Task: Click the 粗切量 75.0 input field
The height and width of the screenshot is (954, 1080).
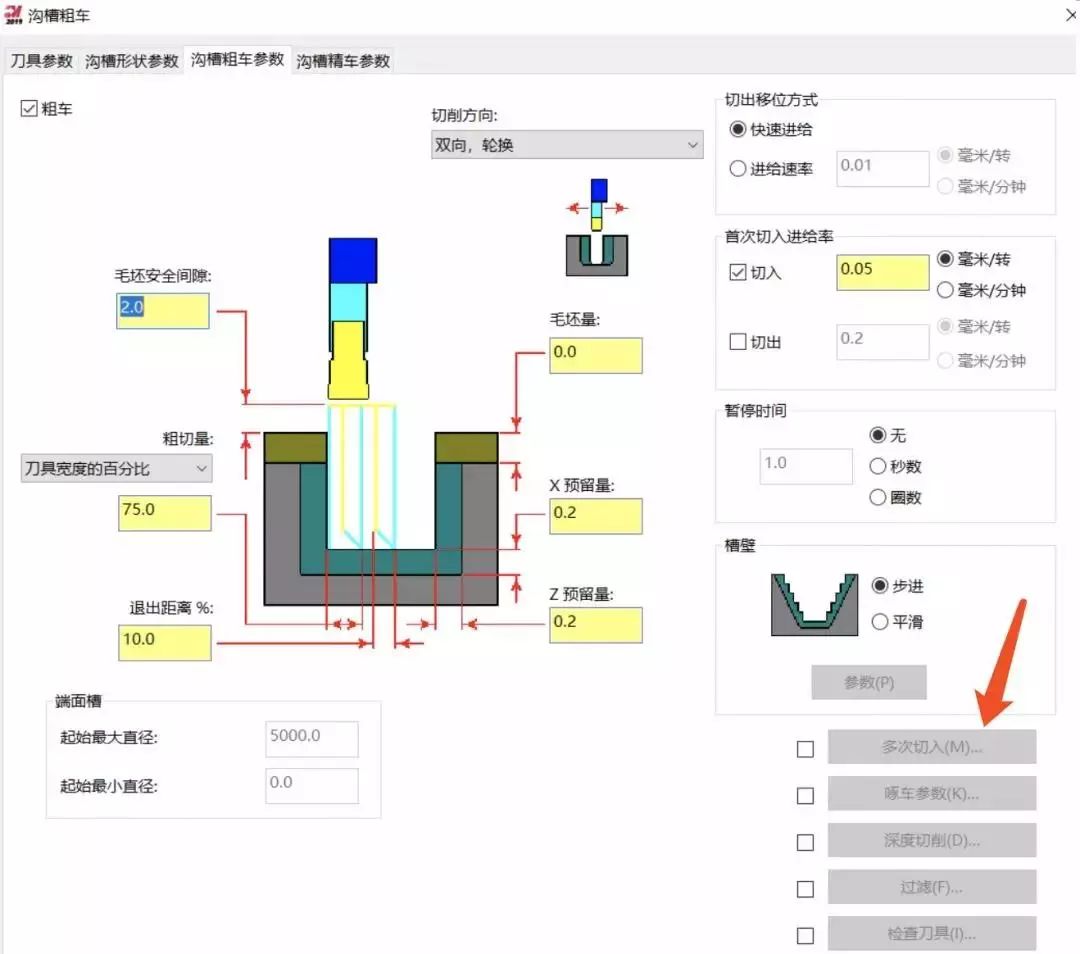Action: pos(165,512)
